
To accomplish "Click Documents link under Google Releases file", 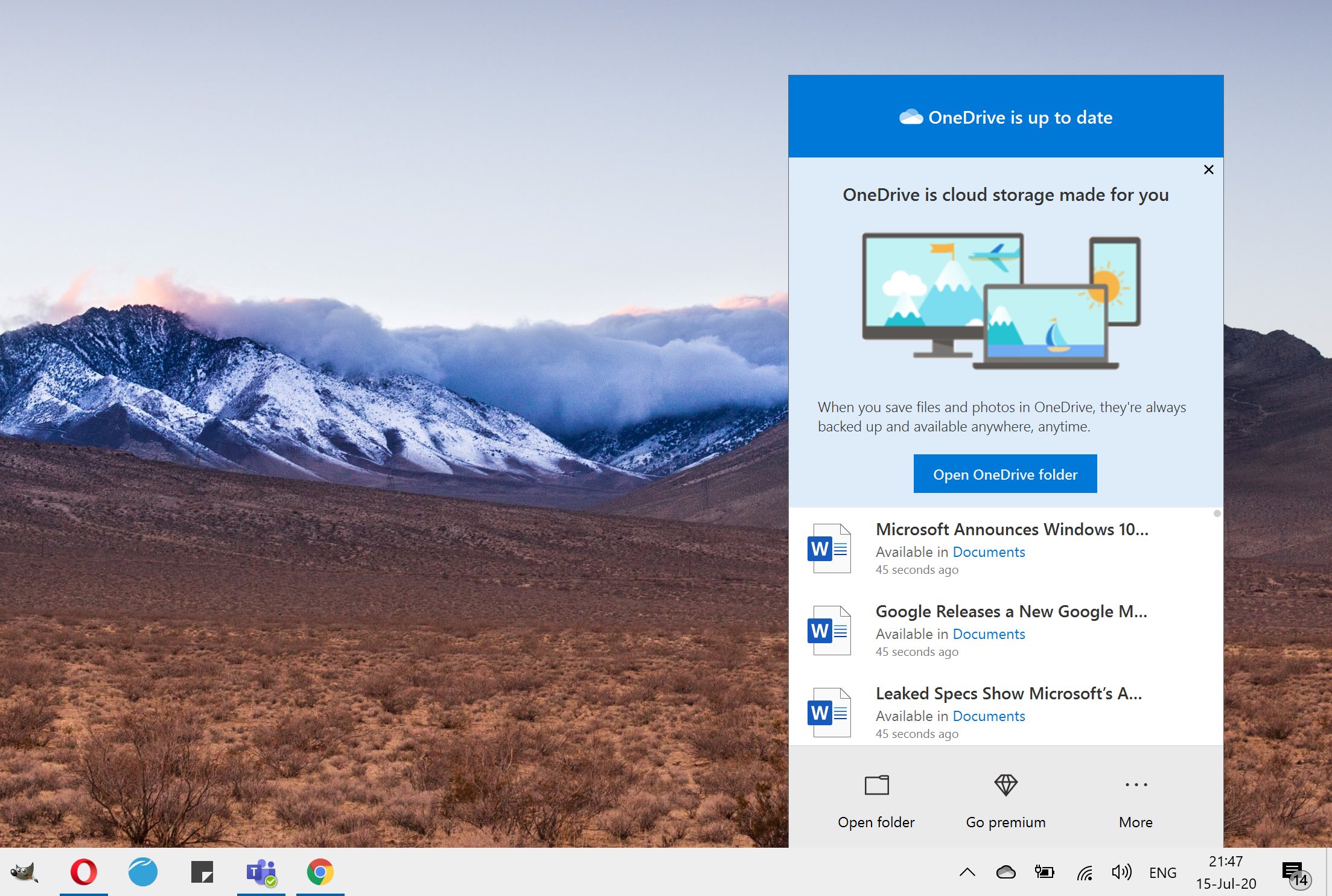I will [x=989, y=634].
